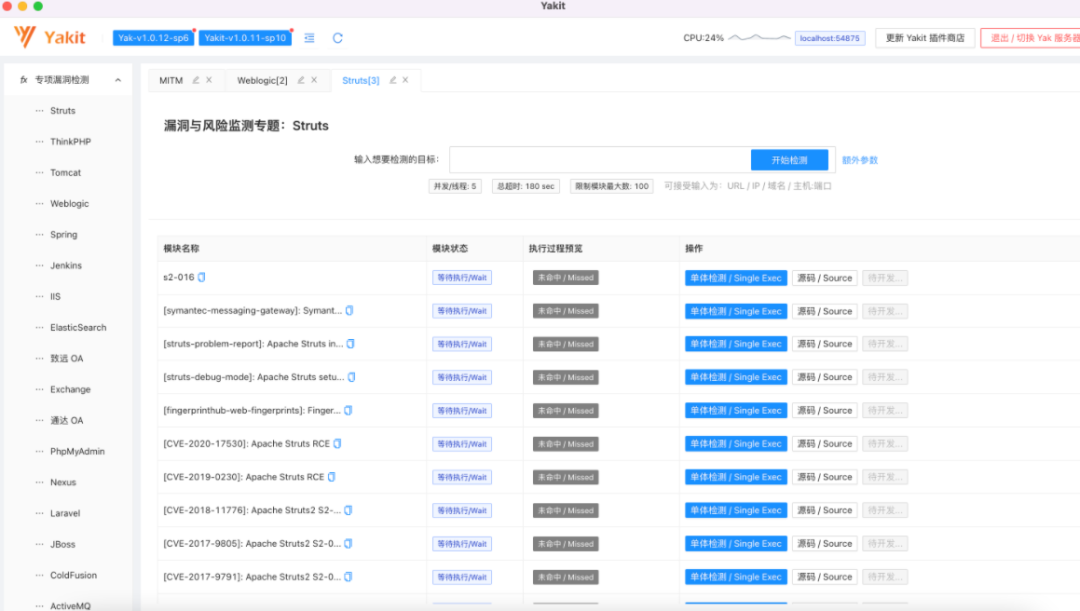Copy the struts-debug-mode module name icon
The width and height of the screenshot is (1080, 611).
(x=351, y=377)
